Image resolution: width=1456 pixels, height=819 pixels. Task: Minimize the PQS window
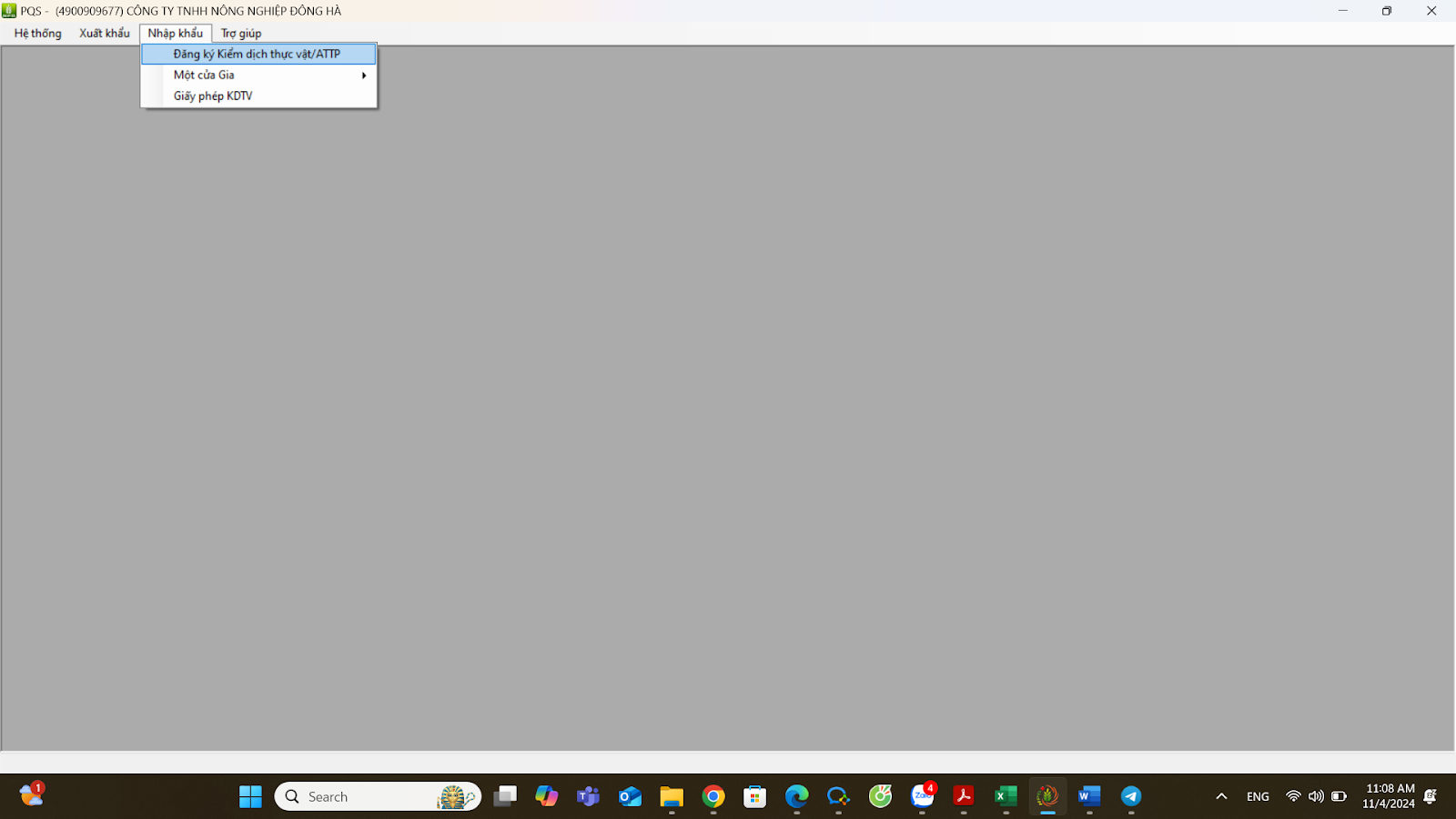pos(1342,11)
